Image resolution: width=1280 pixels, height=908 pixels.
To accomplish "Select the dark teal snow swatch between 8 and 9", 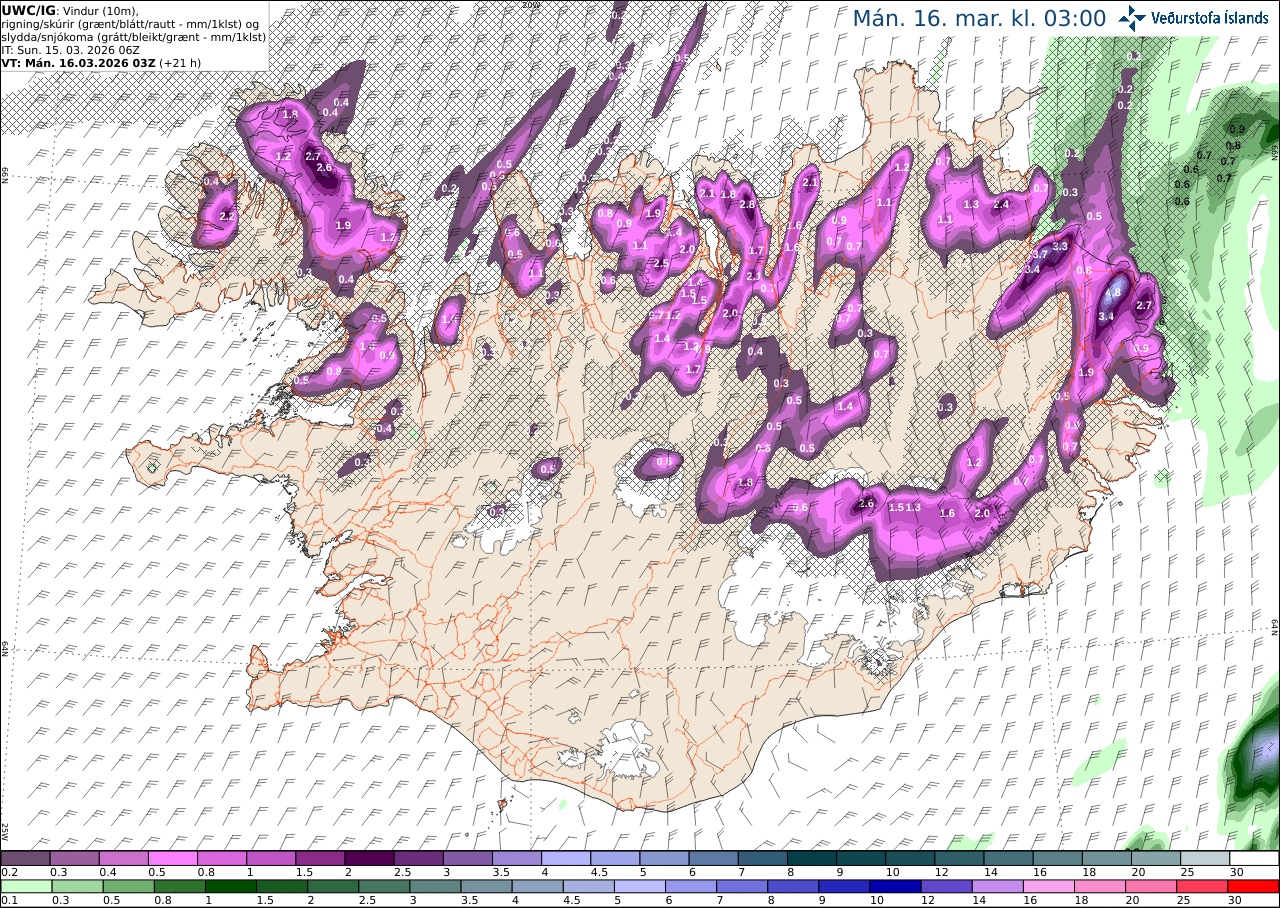I will [x=812, y=858].
